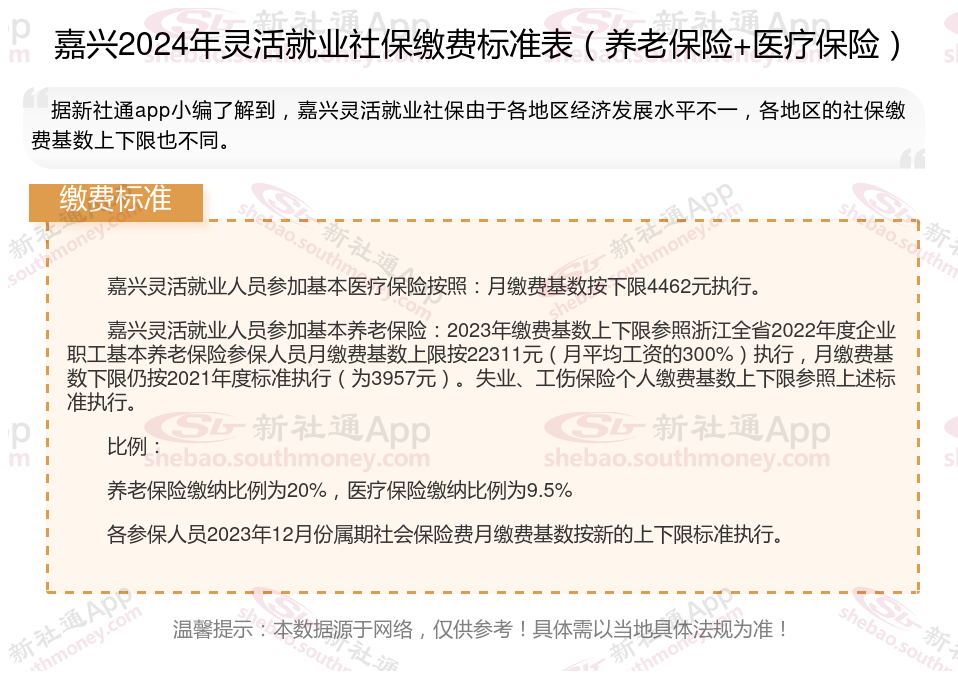Click the orange 缴费标准 section label

pyautogui.click(x=115, y=202)
